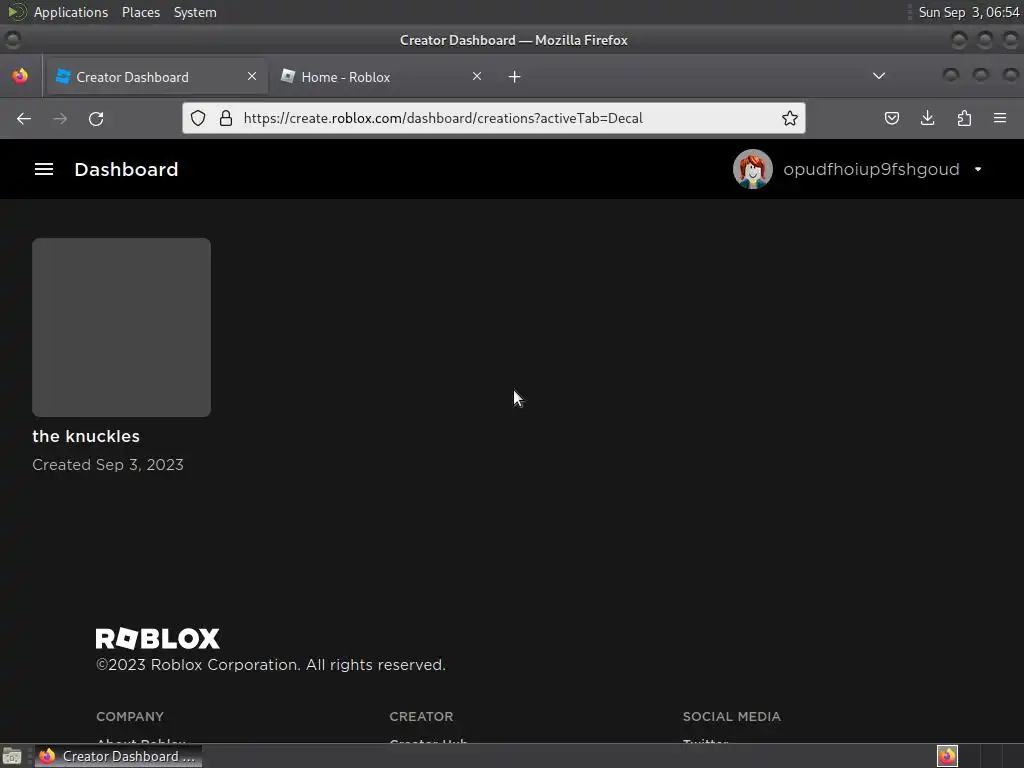Open a new browser tab
Screen dimensions: 1024x768
[x=515, y=77]
